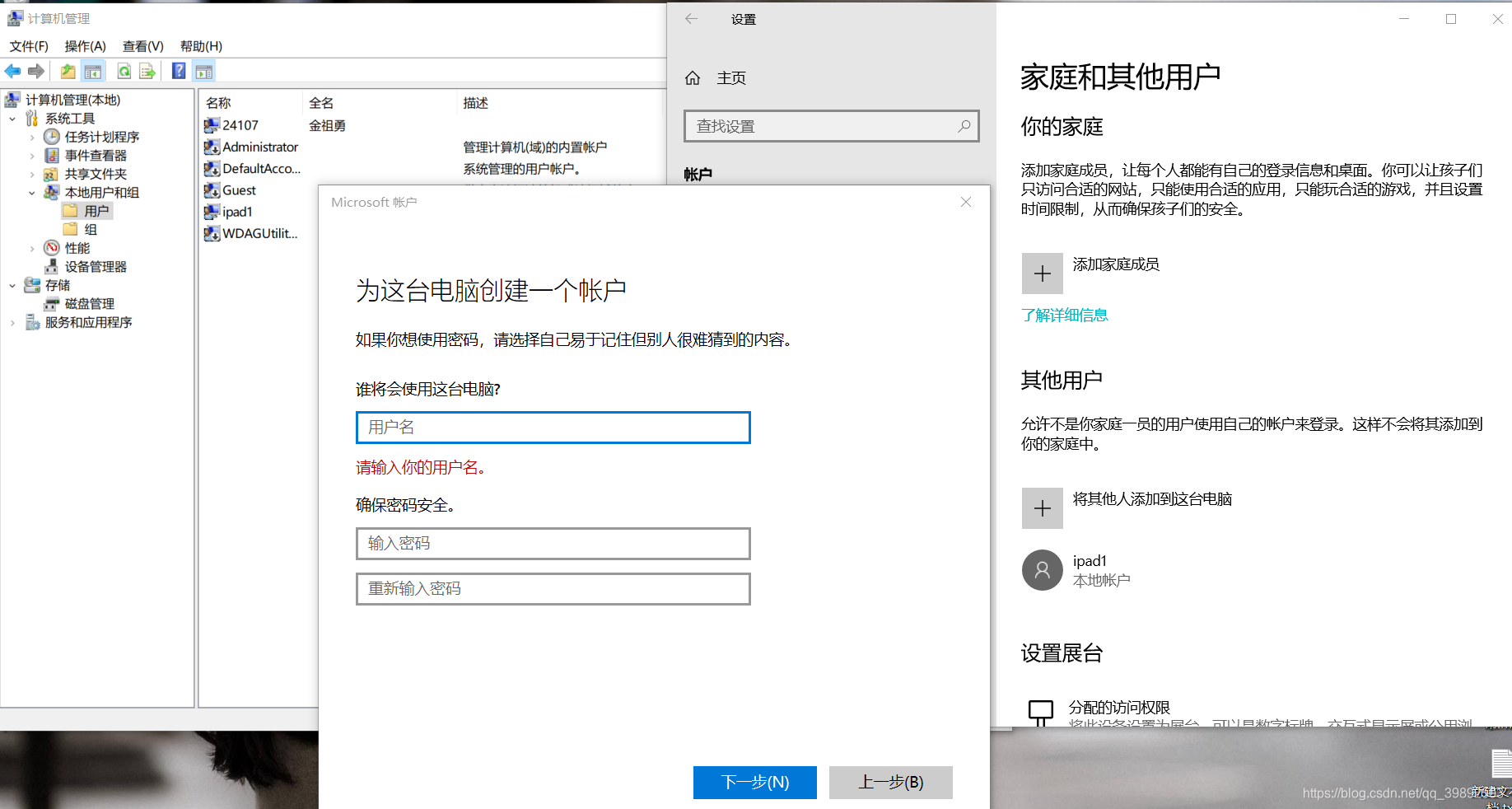Click the user icon of Administrator

(x=212, y=147)
